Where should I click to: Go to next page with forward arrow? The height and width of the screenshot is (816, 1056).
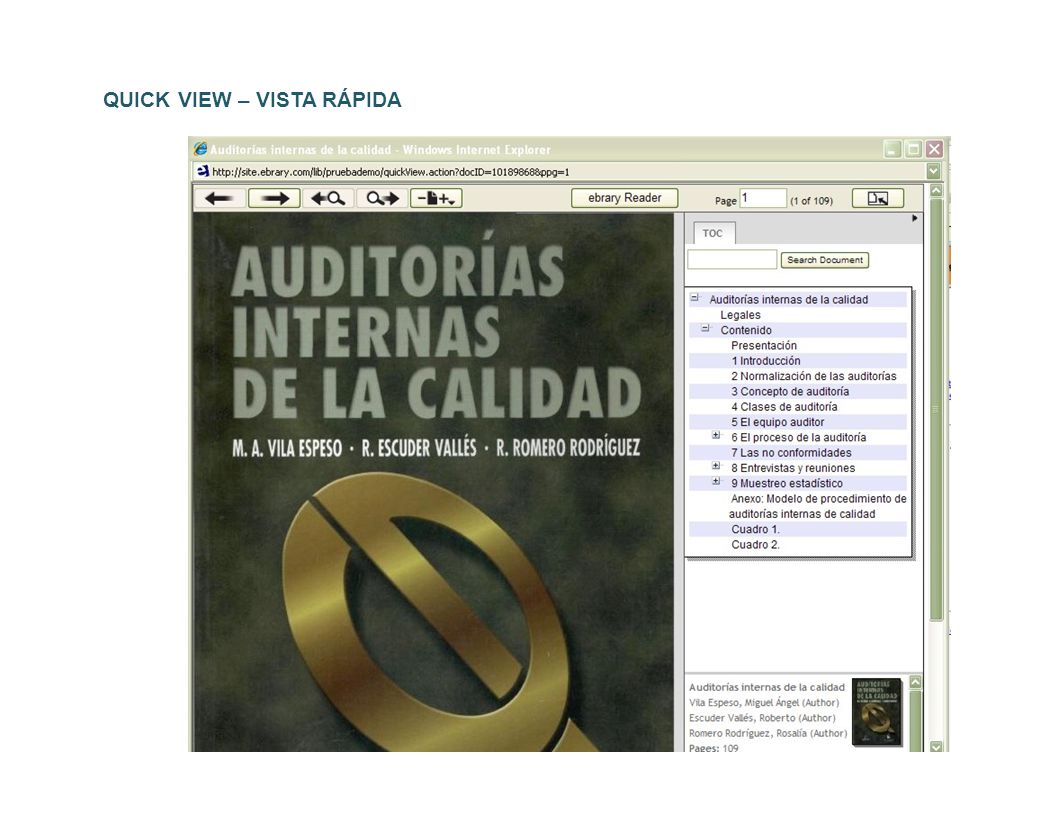[x=274, y=198]
